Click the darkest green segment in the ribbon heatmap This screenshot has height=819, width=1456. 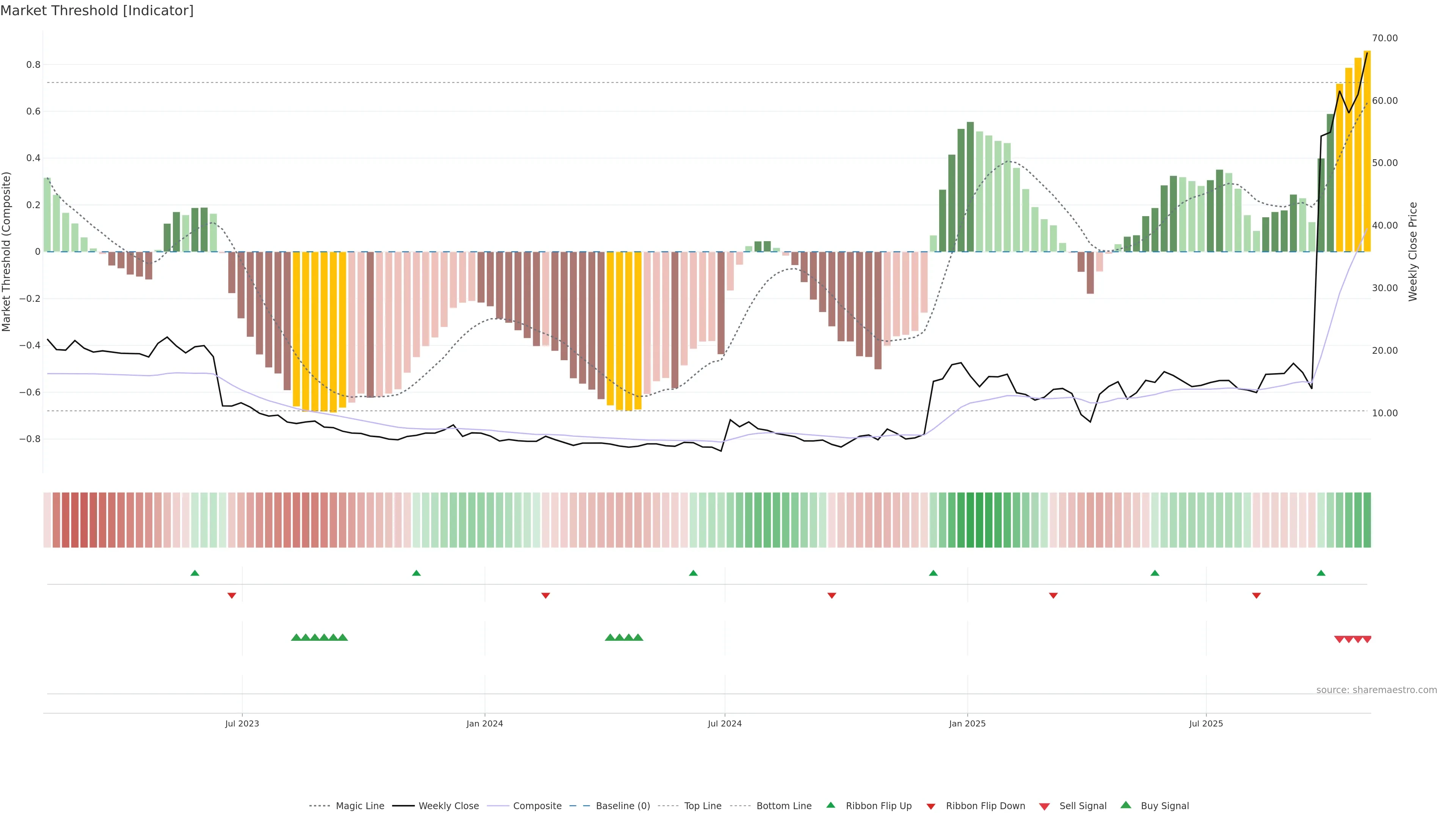(970, 520)
